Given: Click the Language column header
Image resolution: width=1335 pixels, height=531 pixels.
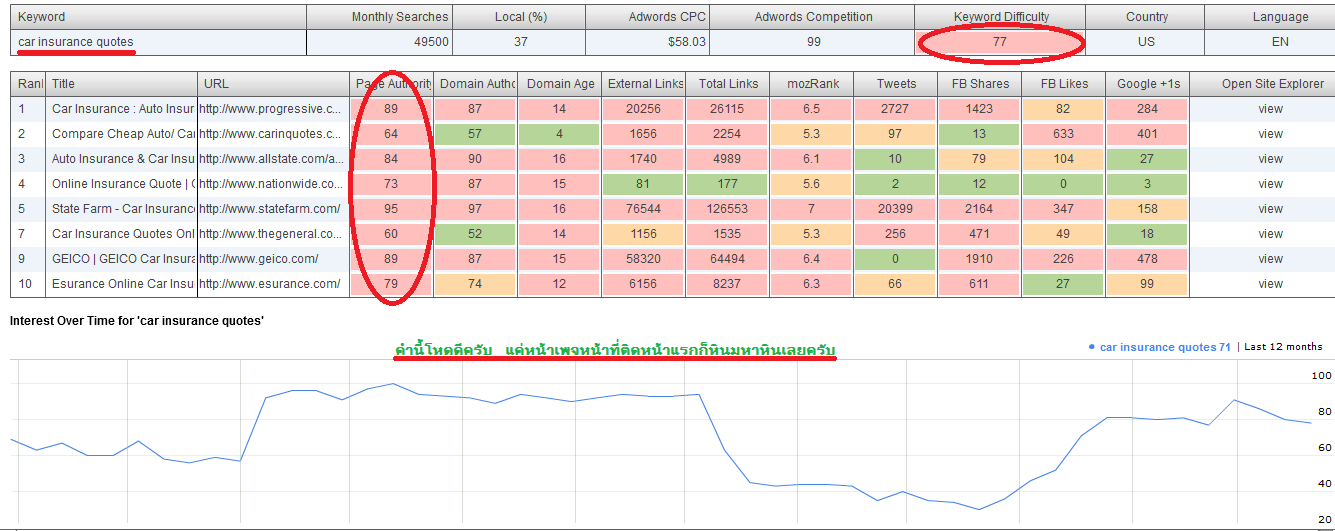Looking at the screenshot, I should pyautogui.click(x=1269, y=17).
